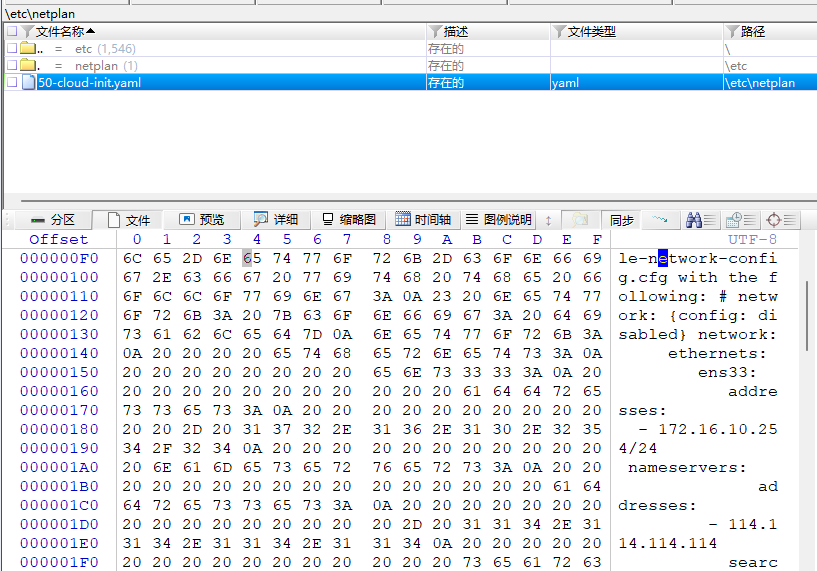This screenshot has height=571, width=817.
Task: Click offset 00000100 in hex view
Action: click(59, 277)
